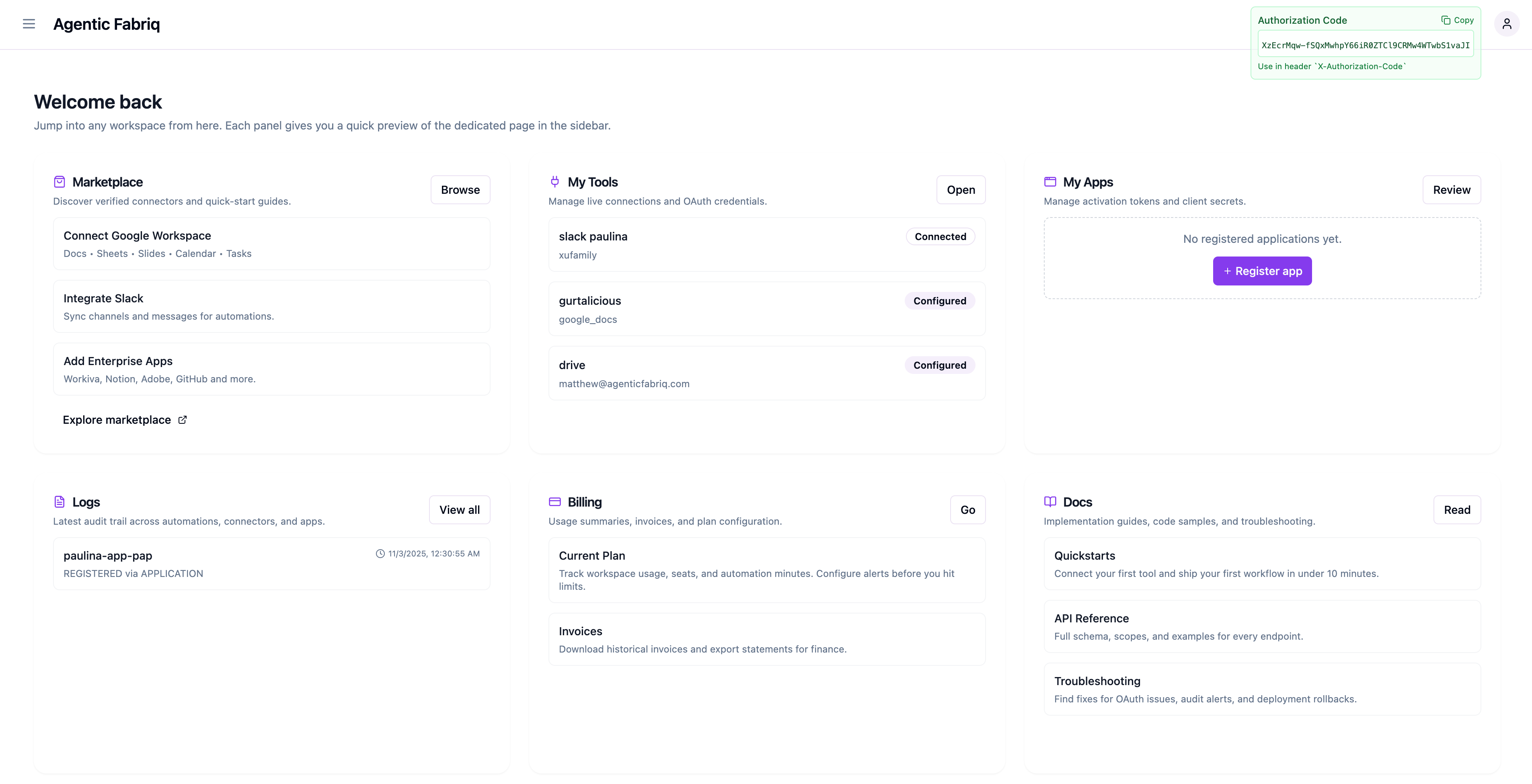Open the hamburger sidebar menu
The height and width of the screenshot is (784, 1532).
pos(29,24)
